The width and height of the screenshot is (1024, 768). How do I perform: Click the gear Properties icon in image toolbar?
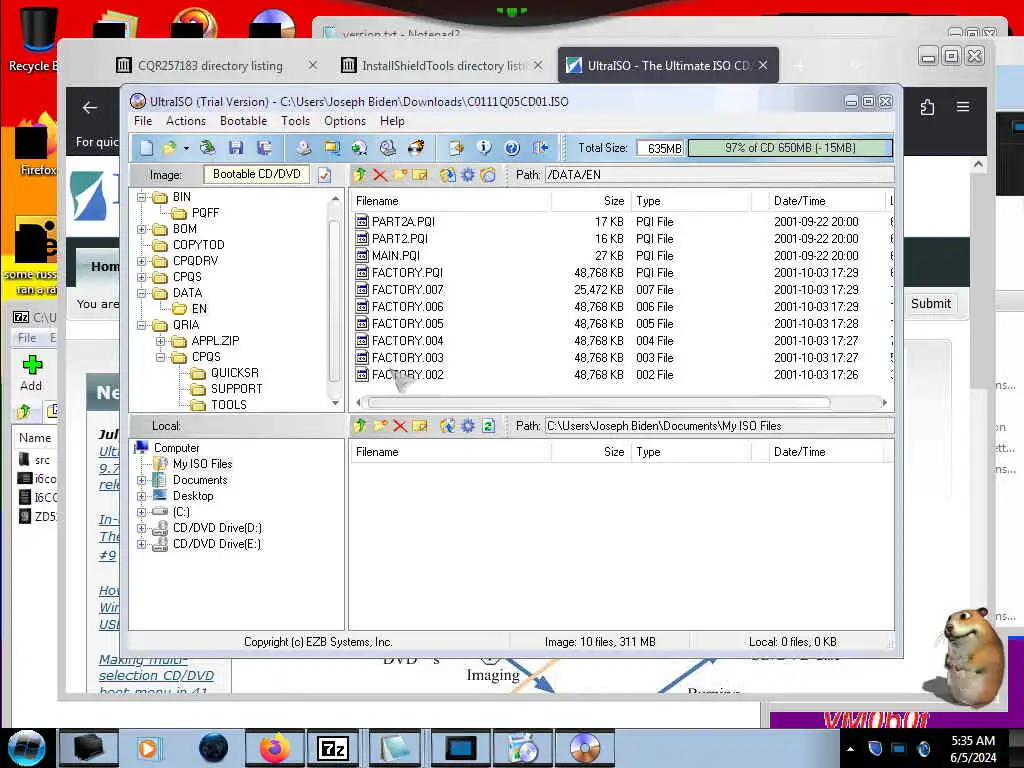(x=468, y=175)
